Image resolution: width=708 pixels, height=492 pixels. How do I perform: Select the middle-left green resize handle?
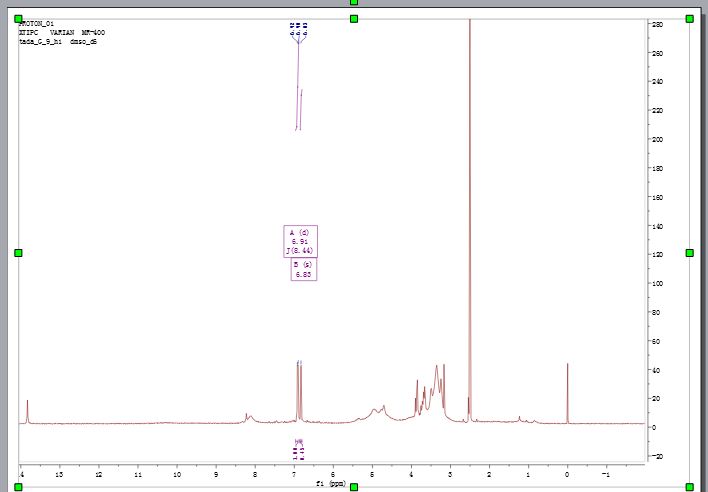click(18, 253)
